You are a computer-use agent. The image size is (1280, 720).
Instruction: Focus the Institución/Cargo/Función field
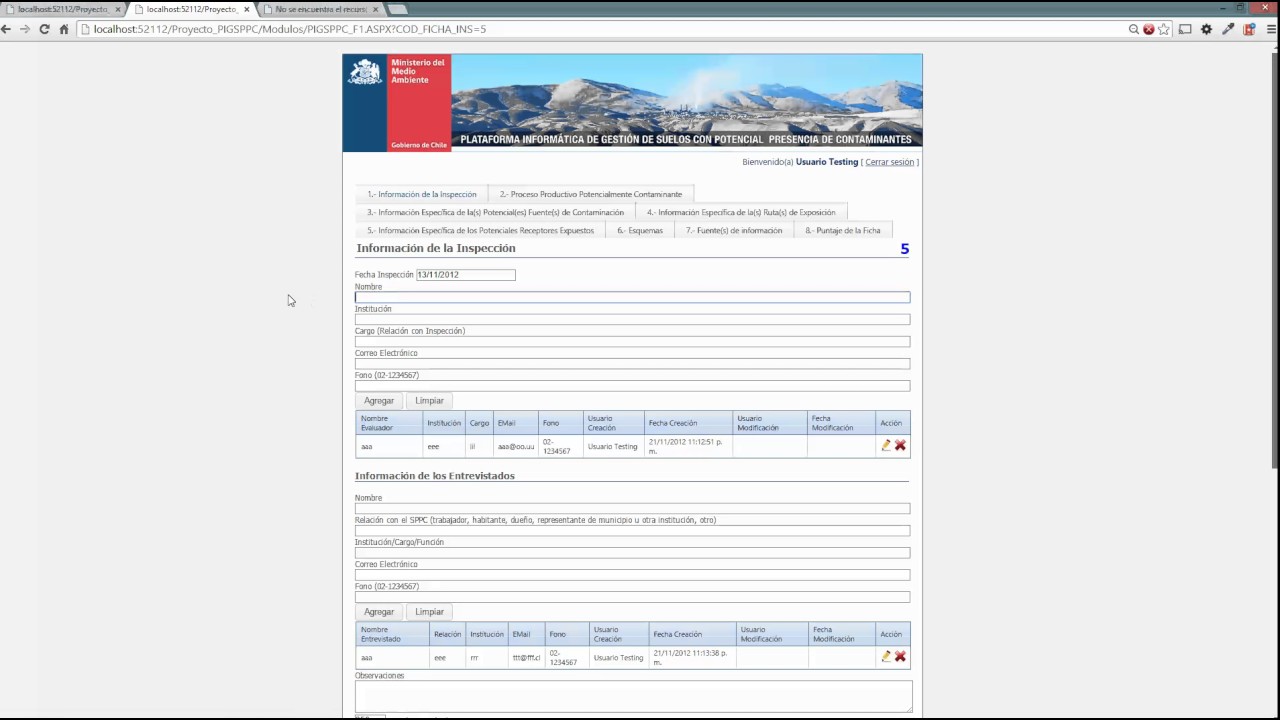pyautogui.click(x=632, y=552)
